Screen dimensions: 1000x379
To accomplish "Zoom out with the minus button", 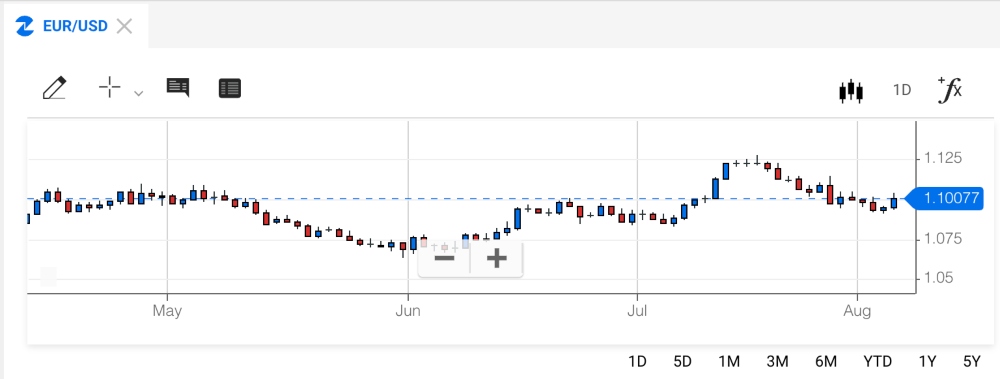I will 445,258.
